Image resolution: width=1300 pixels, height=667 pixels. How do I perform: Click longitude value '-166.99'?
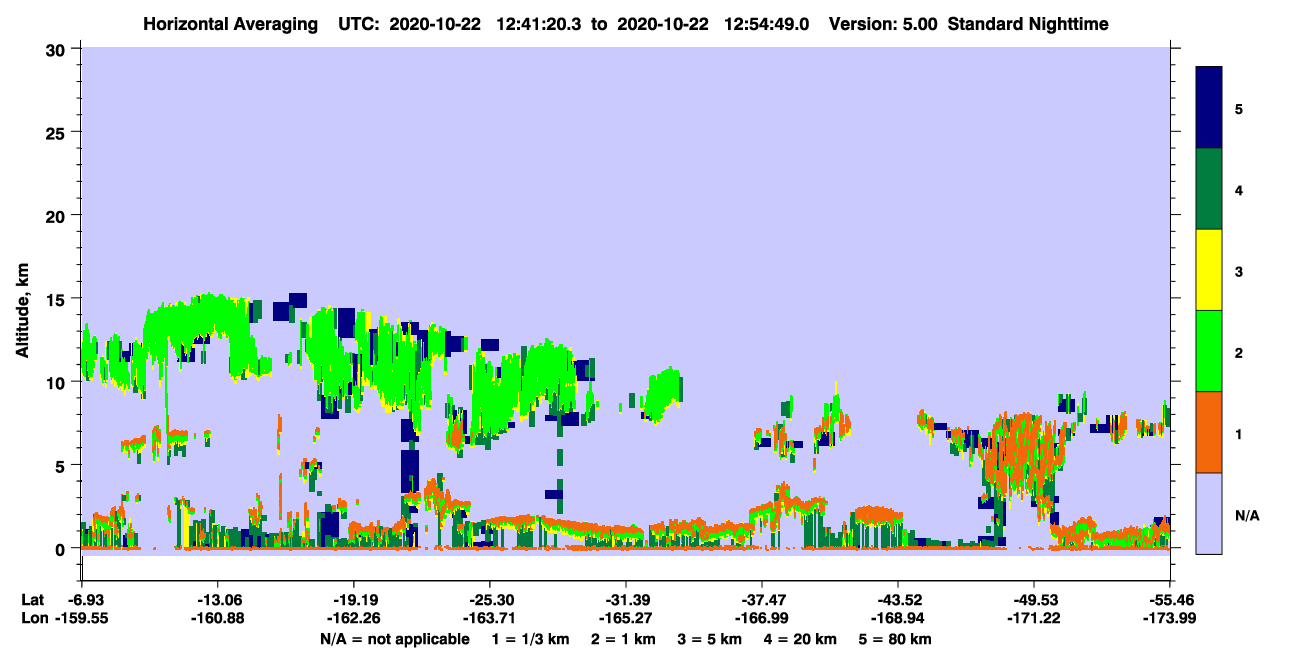point(762,619)
